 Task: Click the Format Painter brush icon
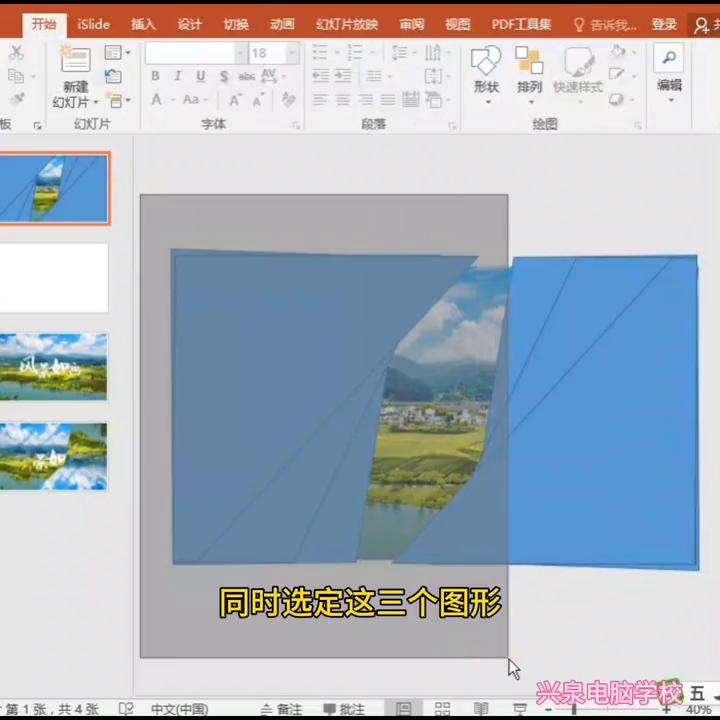(17, 99)
